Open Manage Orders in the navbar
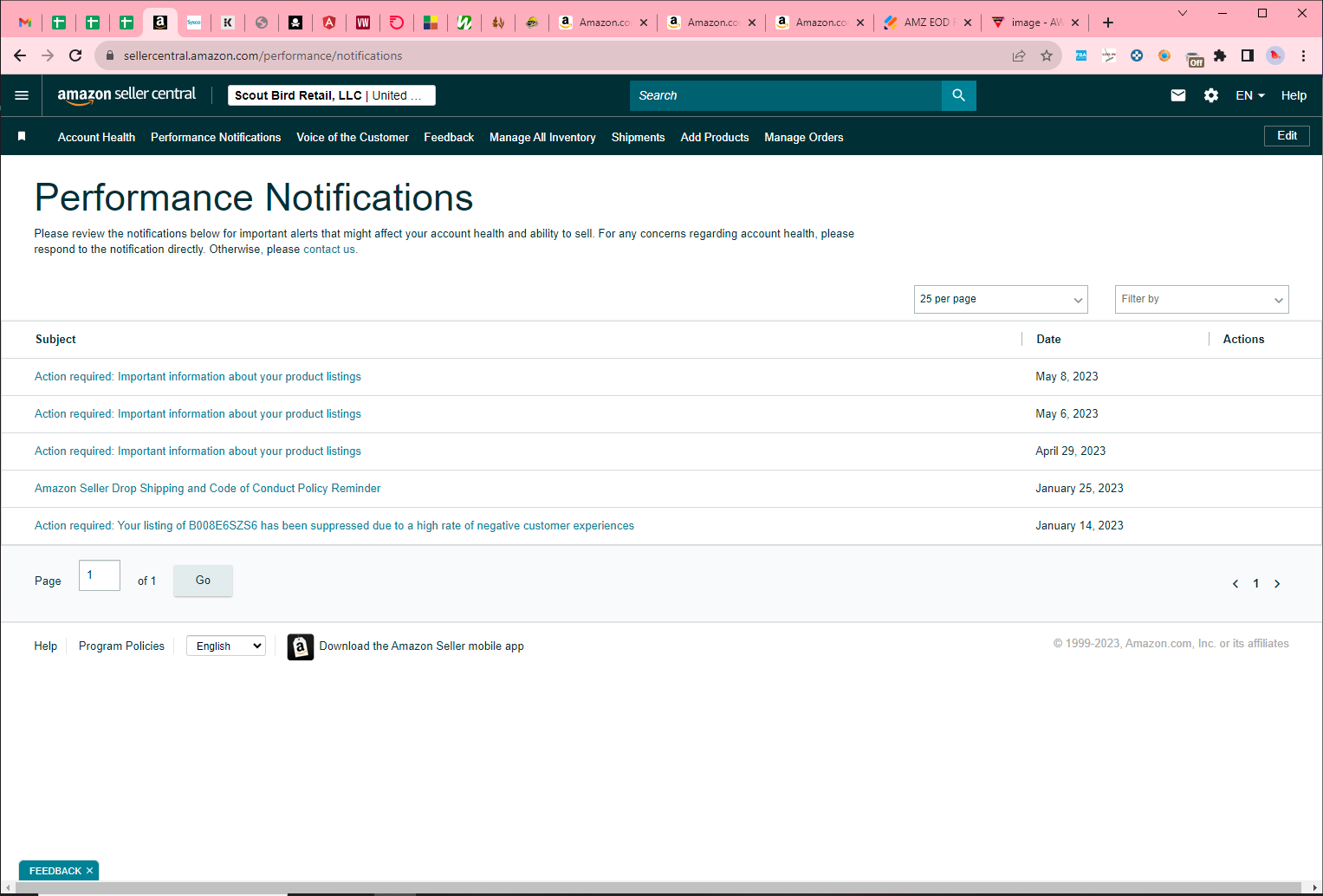 tap(804, 137)
